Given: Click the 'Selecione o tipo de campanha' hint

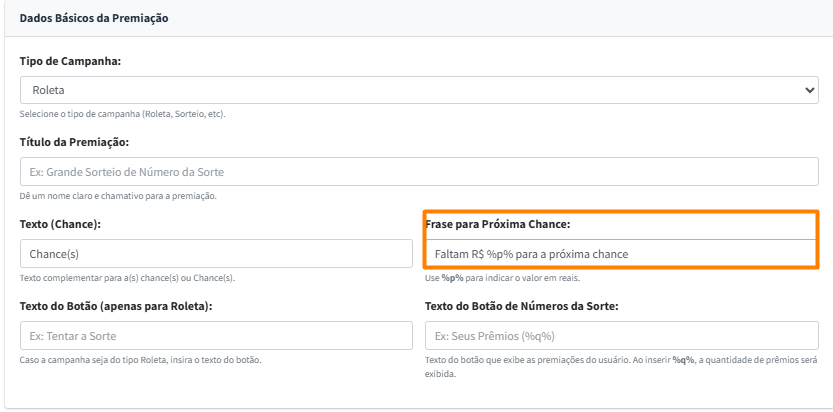Looking at the screenshot, I should tap(122, 114).
